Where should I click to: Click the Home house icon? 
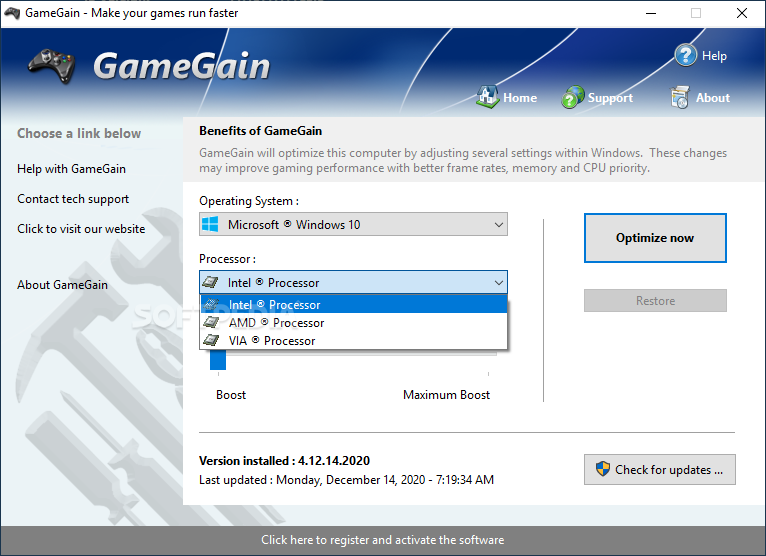(488, 97)
